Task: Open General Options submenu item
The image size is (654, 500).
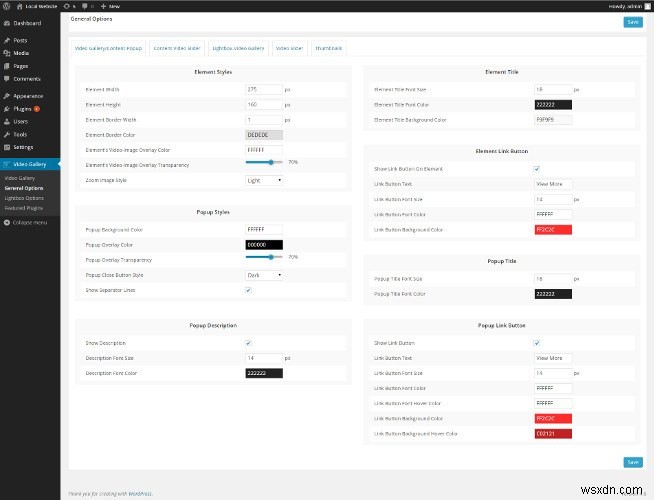Action: [24, 188]
